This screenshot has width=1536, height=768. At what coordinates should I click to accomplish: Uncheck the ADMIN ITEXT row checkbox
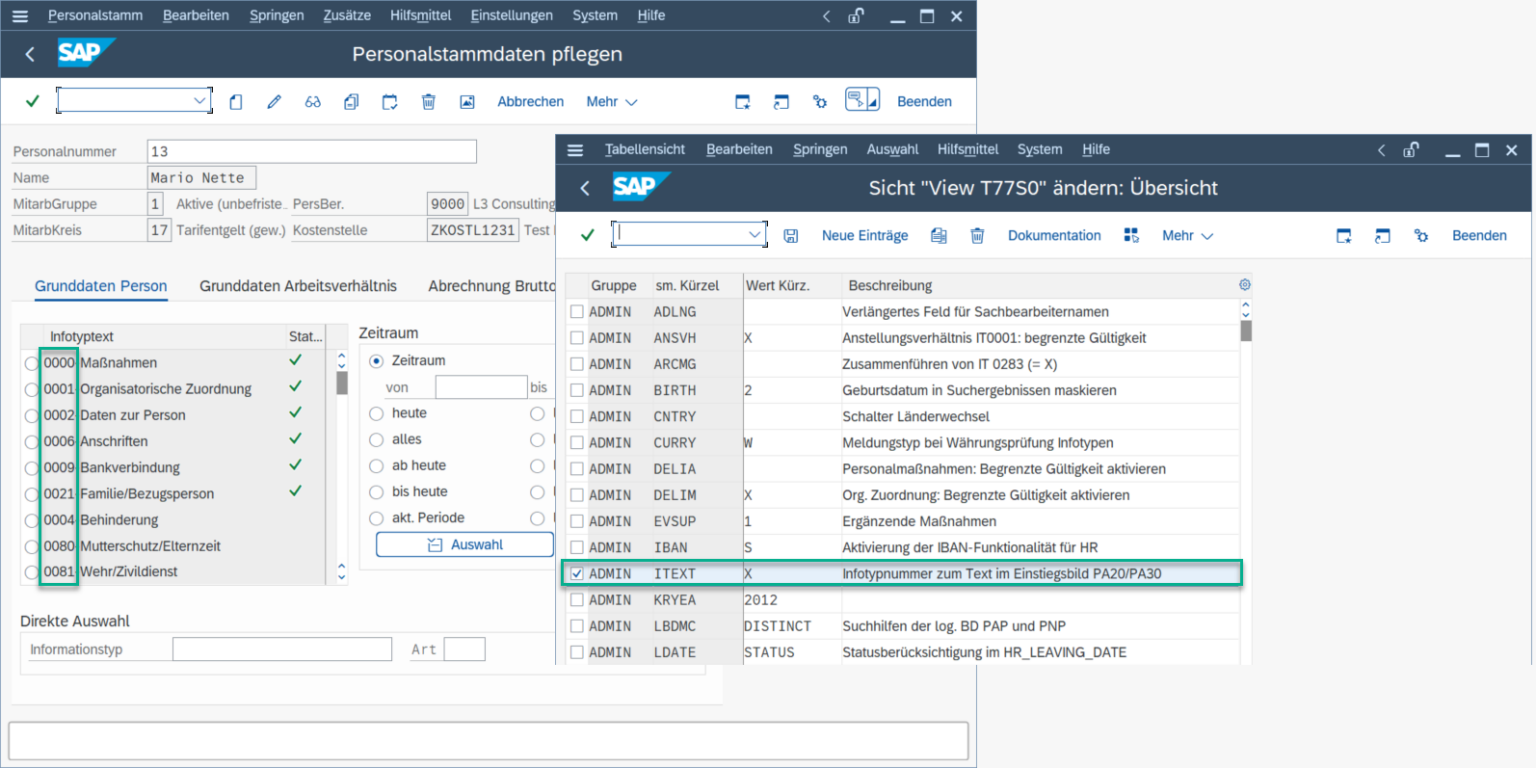point(576,574)
